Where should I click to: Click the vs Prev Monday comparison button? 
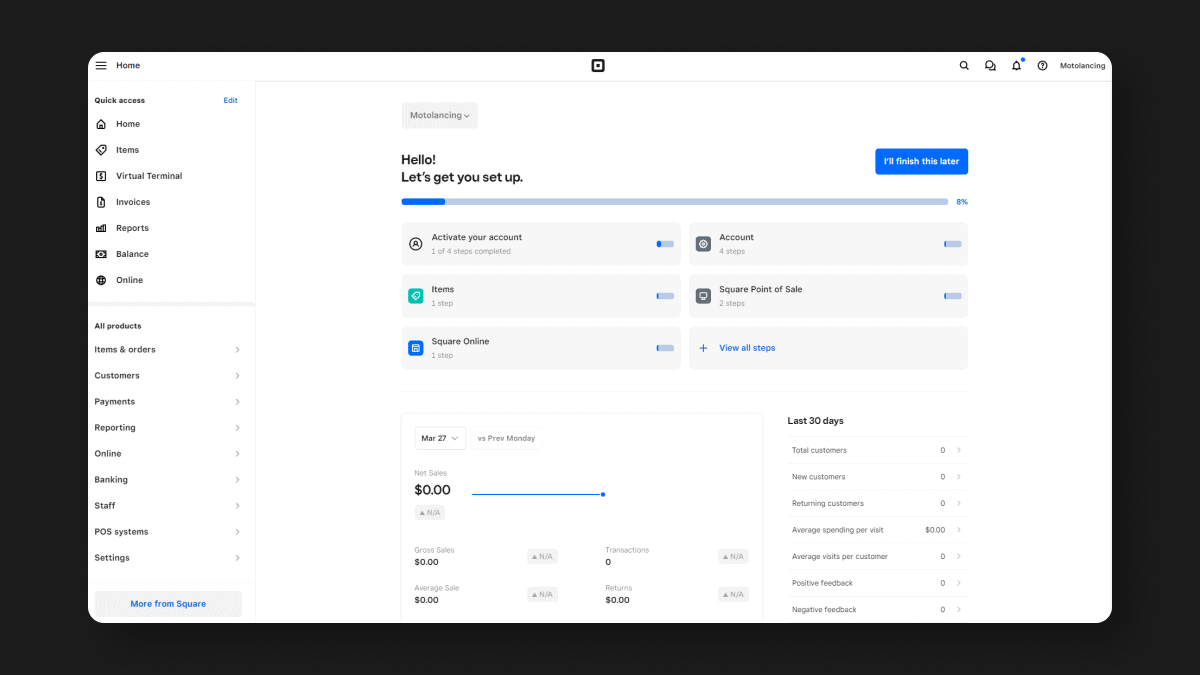tap(506, 438)
